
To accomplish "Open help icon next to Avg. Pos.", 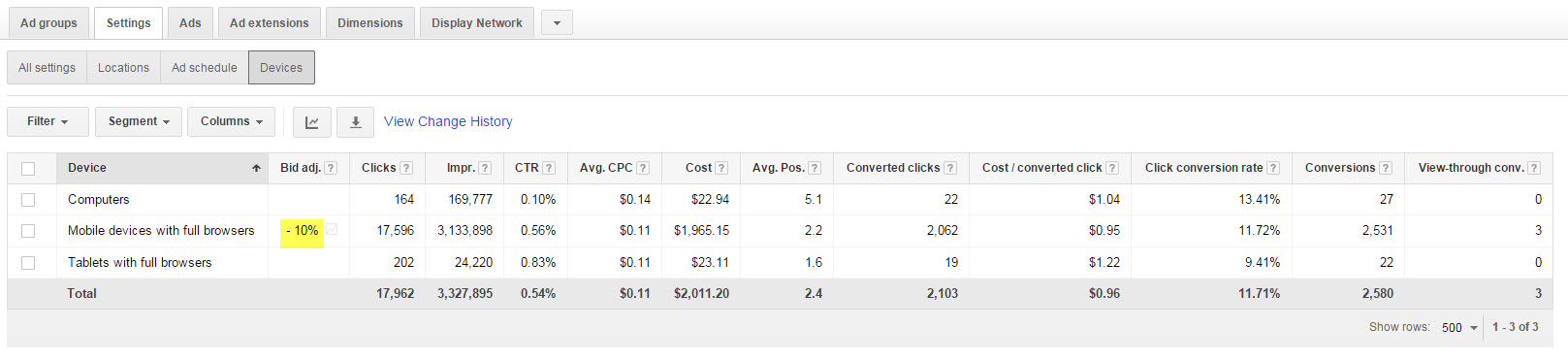I will point(815,168).
